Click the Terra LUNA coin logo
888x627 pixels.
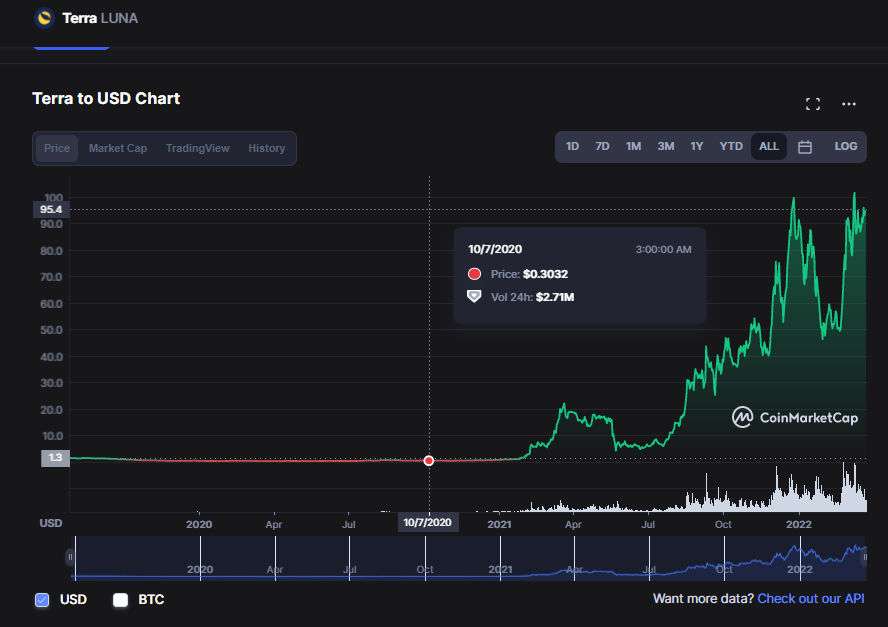pyautogui.click(x=44, y=18)
